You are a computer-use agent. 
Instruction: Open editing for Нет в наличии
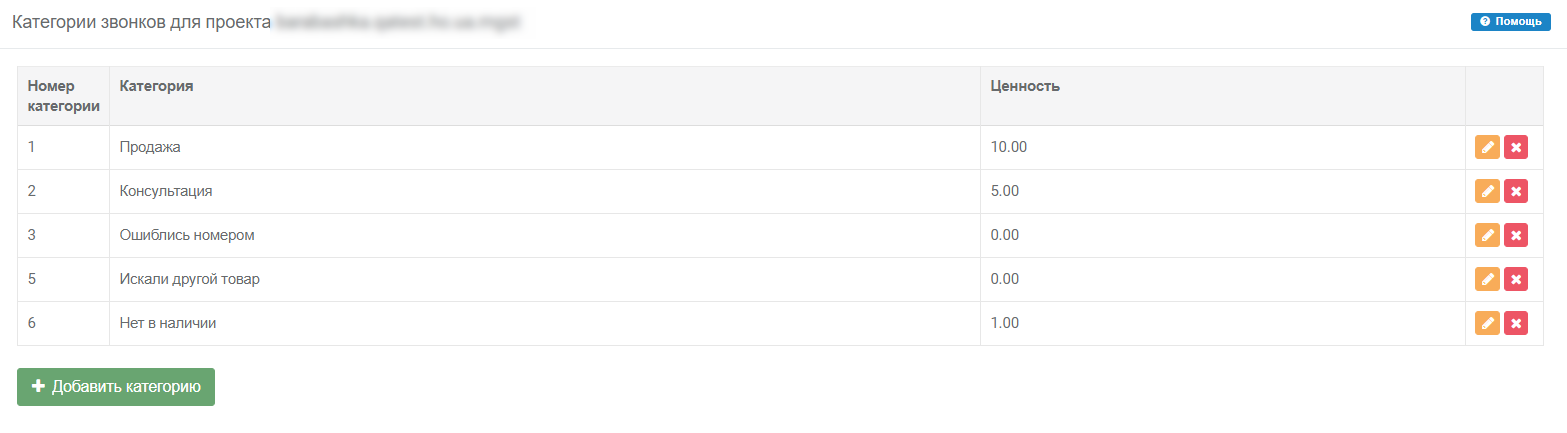[x=1487, y=324]
